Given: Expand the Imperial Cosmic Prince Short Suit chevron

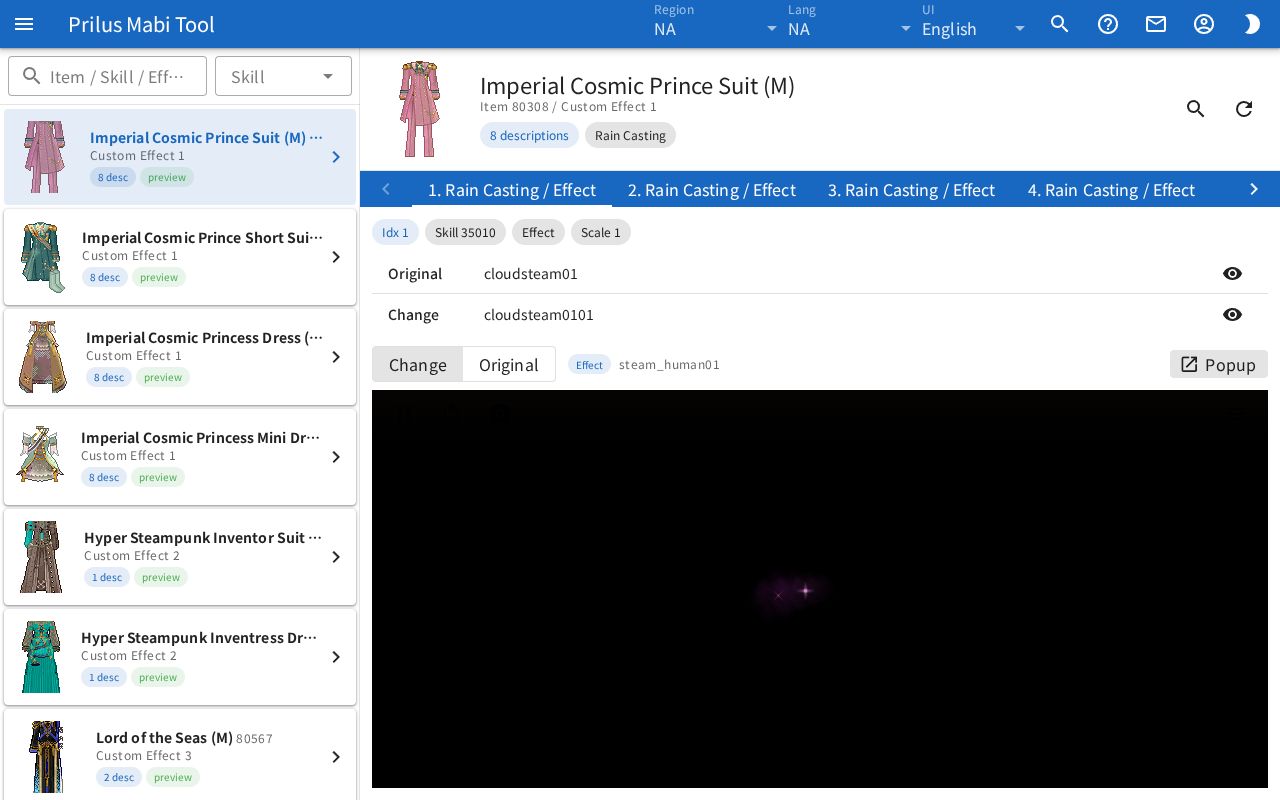Looking at the screenshot, I should tap(336, 257).
